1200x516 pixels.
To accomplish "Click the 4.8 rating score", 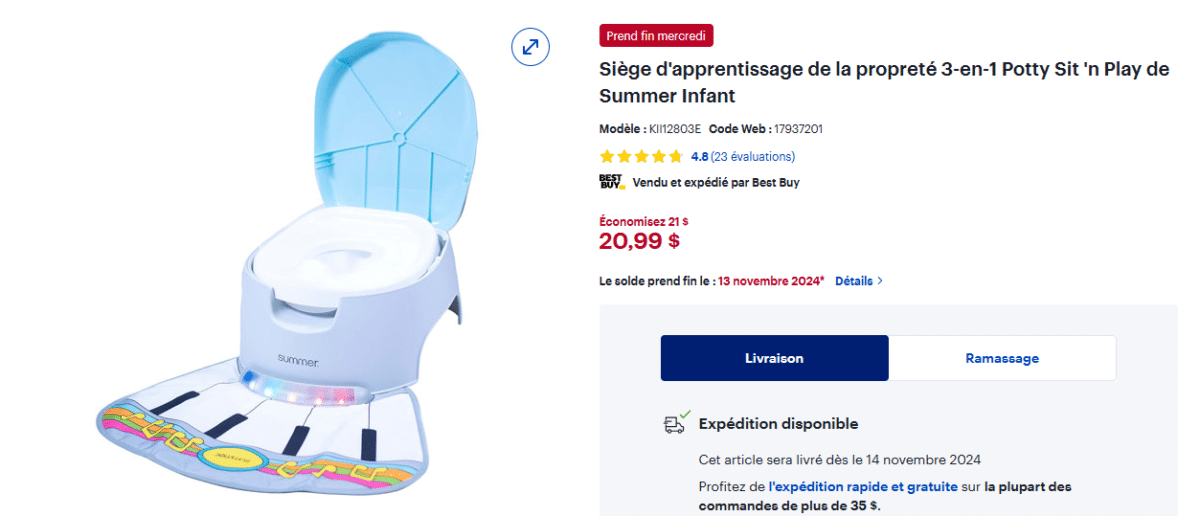I will 699,156.
